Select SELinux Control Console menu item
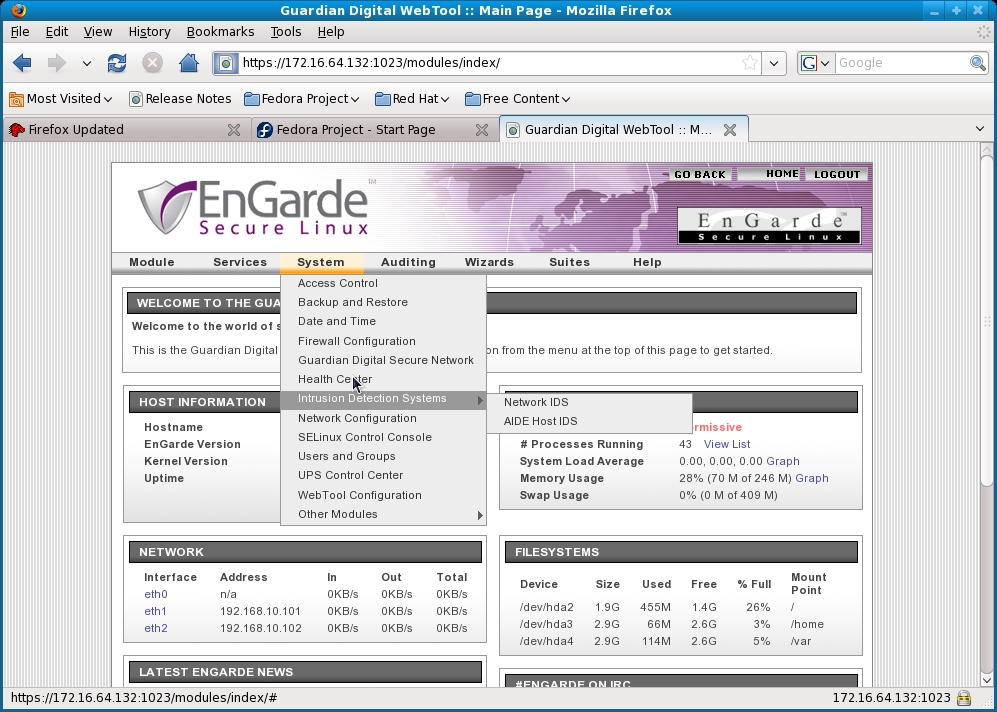Viewport: 997px width, 712px height. pos(383,437)
